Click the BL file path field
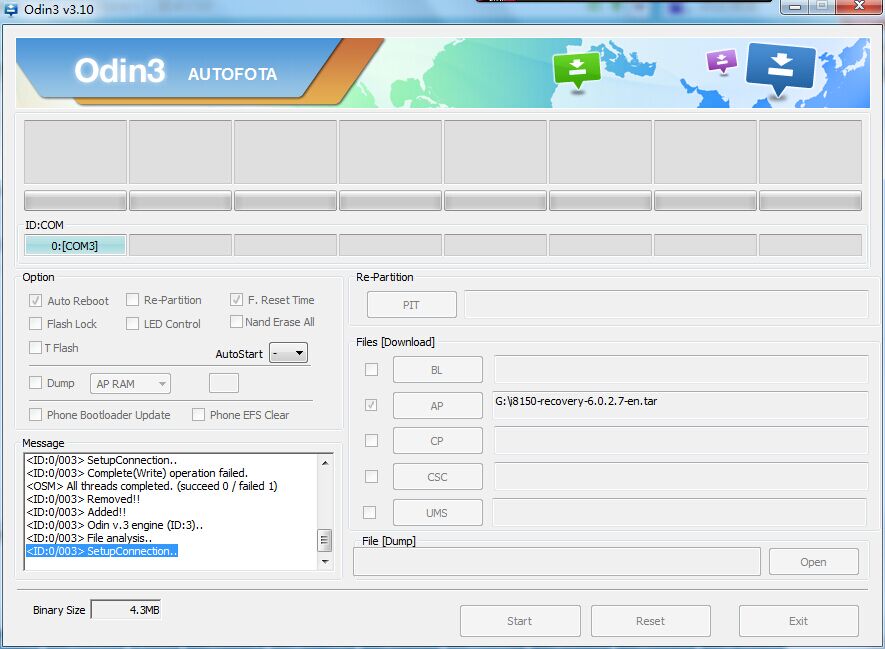Screen dimensions: 885x649 [x=680, y=369]
